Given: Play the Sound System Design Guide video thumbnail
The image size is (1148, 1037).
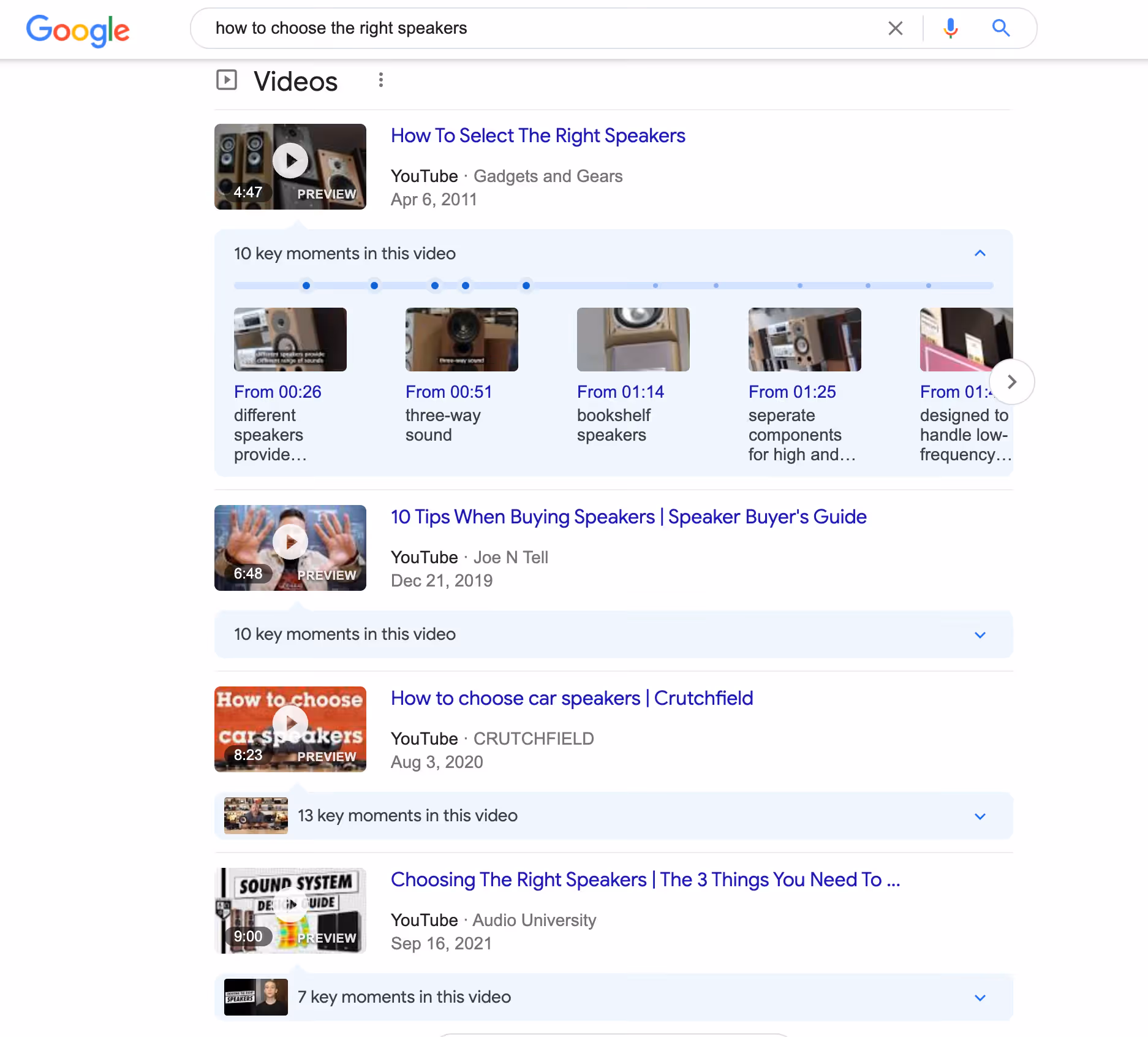Looking at the screenshot, I should [x=290, y=911].
